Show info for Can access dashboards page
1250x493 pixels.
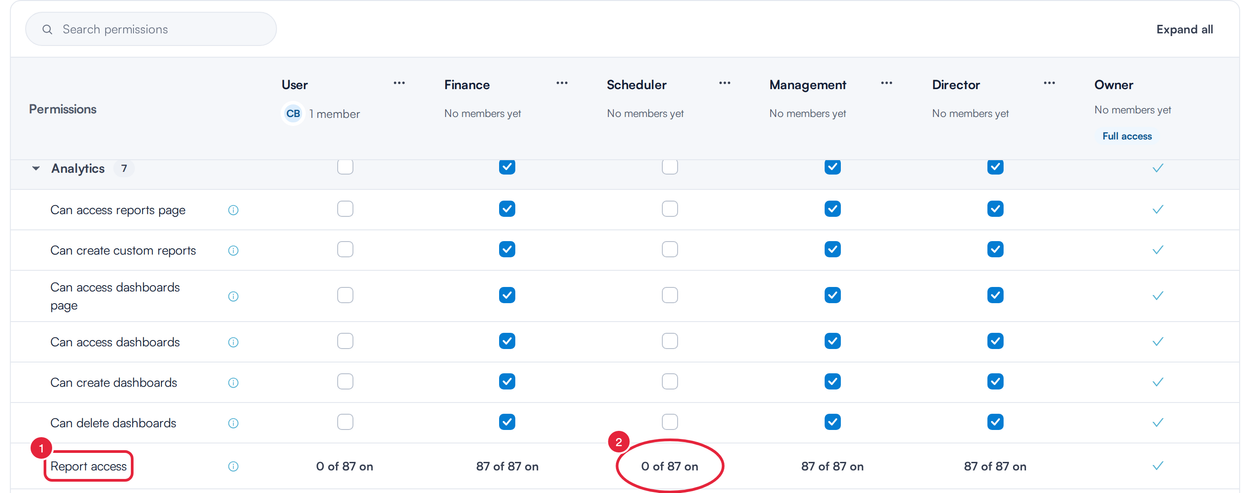pyautogui.click(x=233, y=297)
